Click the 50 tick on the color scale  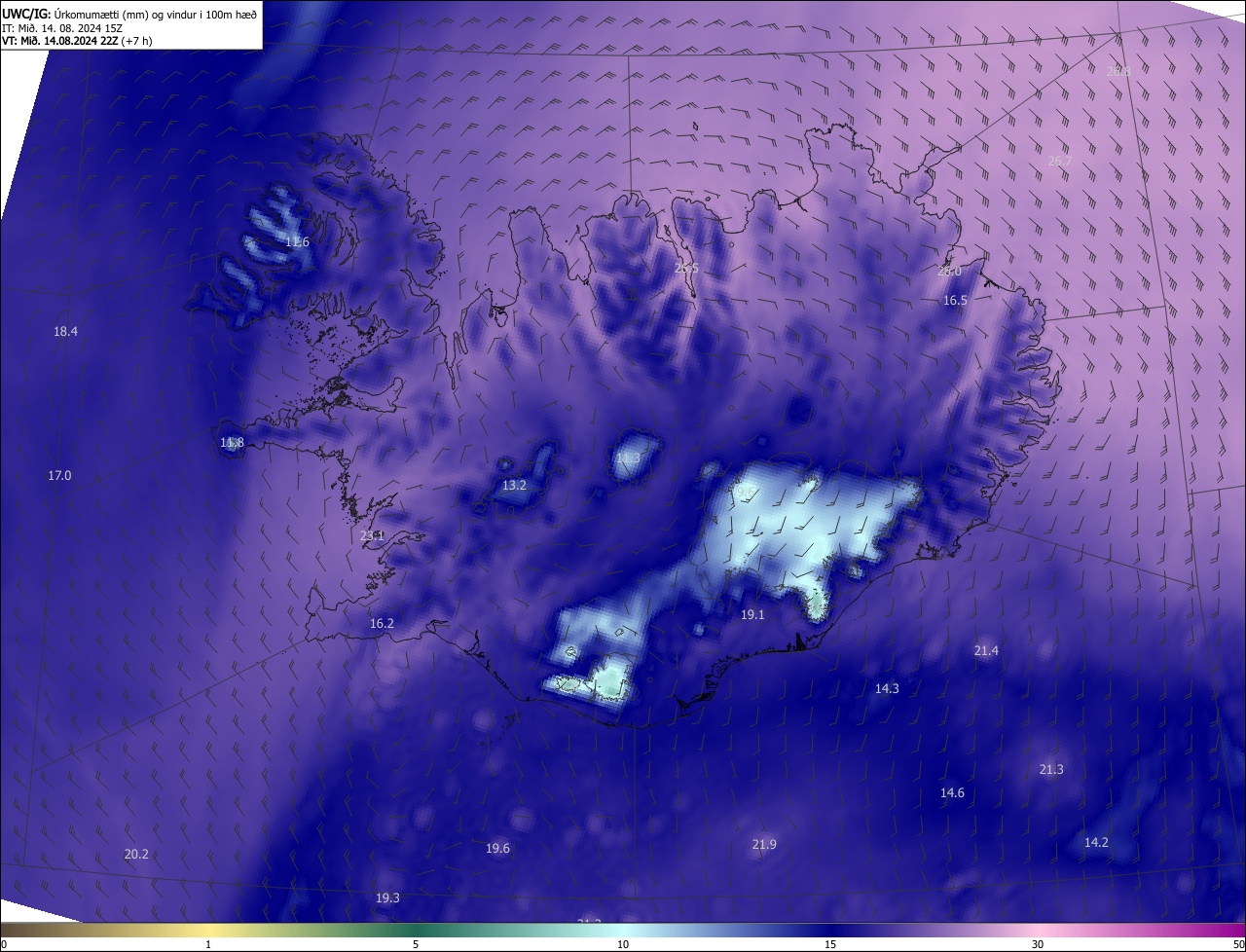tap(1238, 945)
